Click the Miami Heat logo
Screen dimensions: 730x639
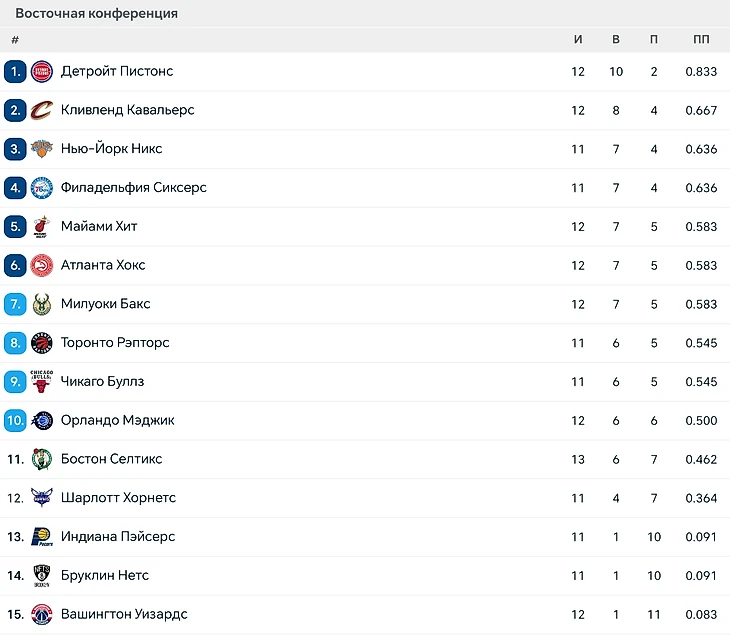click(42, 227)
